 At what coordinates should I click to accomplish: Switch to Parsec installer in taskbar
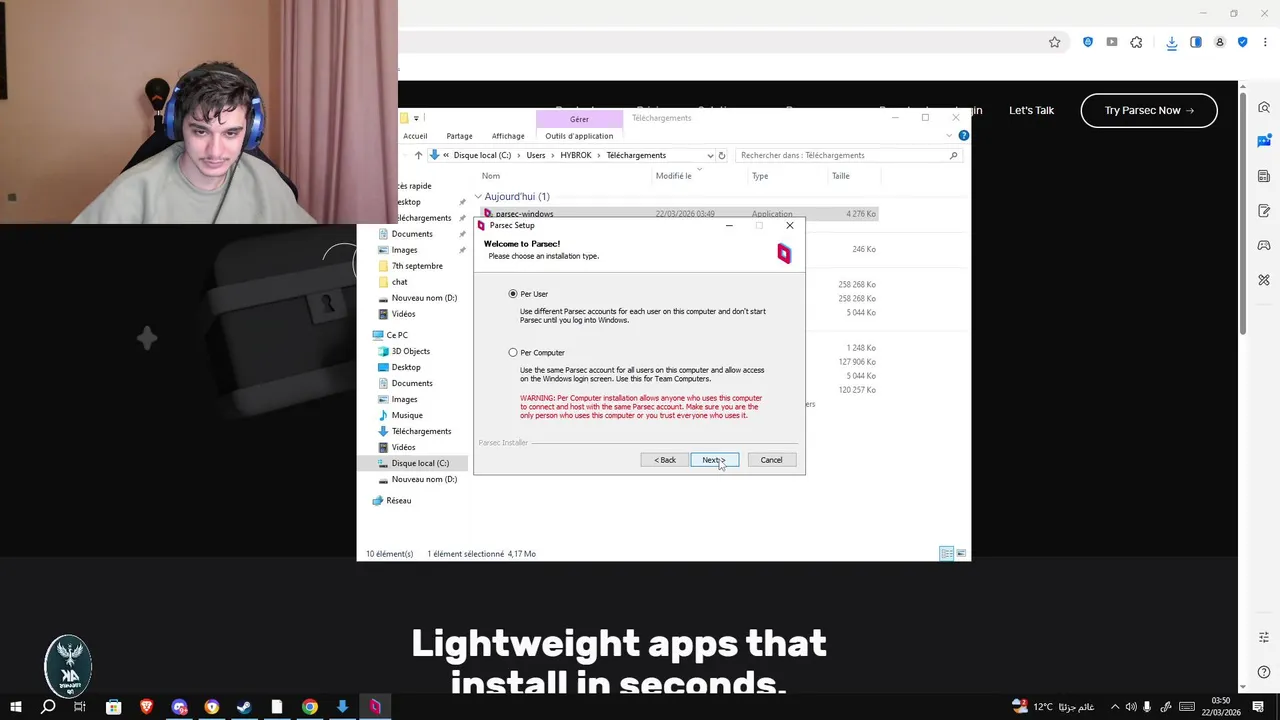[x=375, y=707]
